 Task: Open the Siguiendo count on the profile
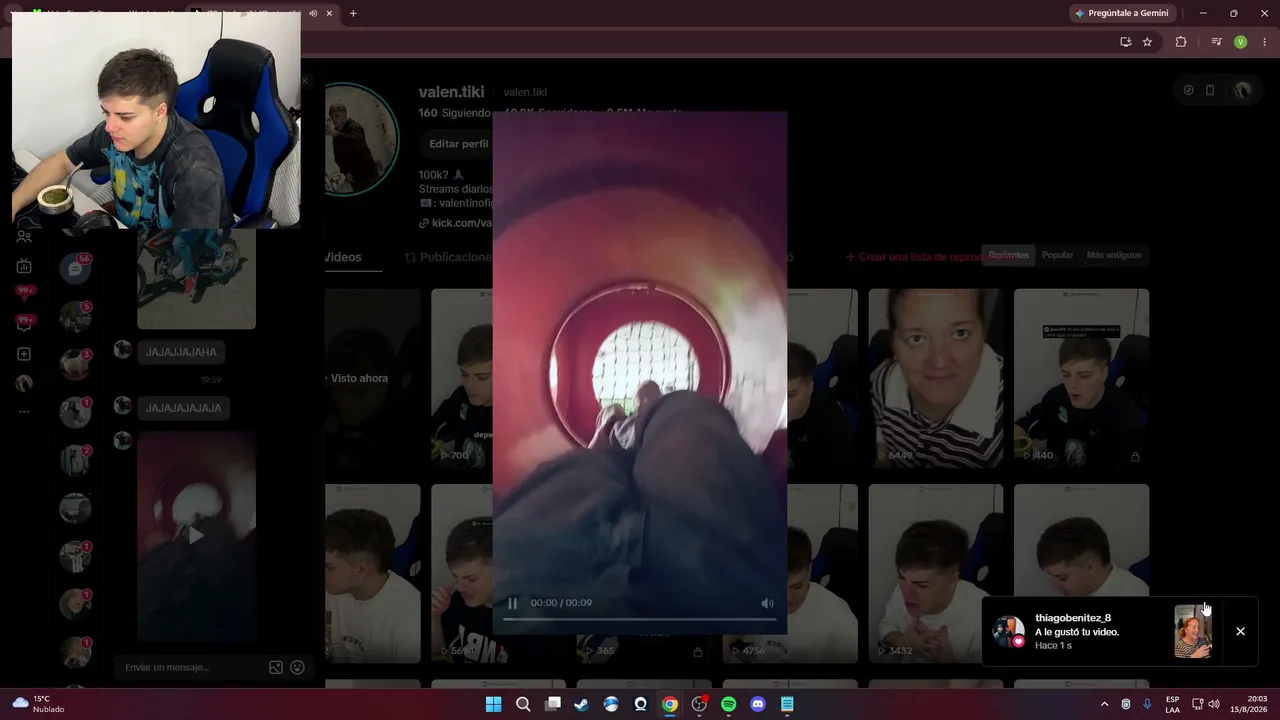(x=455, y=113)
